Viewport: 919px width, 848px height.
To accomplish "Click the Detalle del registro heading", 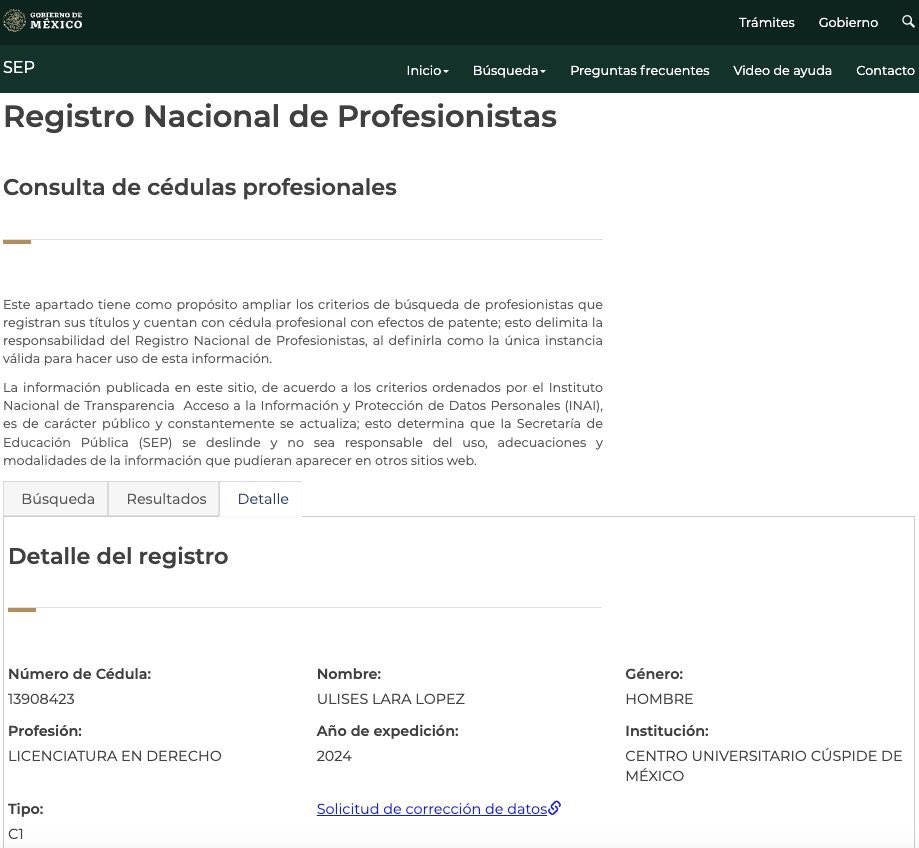I will pyautogui.click(x=118, y=556).
